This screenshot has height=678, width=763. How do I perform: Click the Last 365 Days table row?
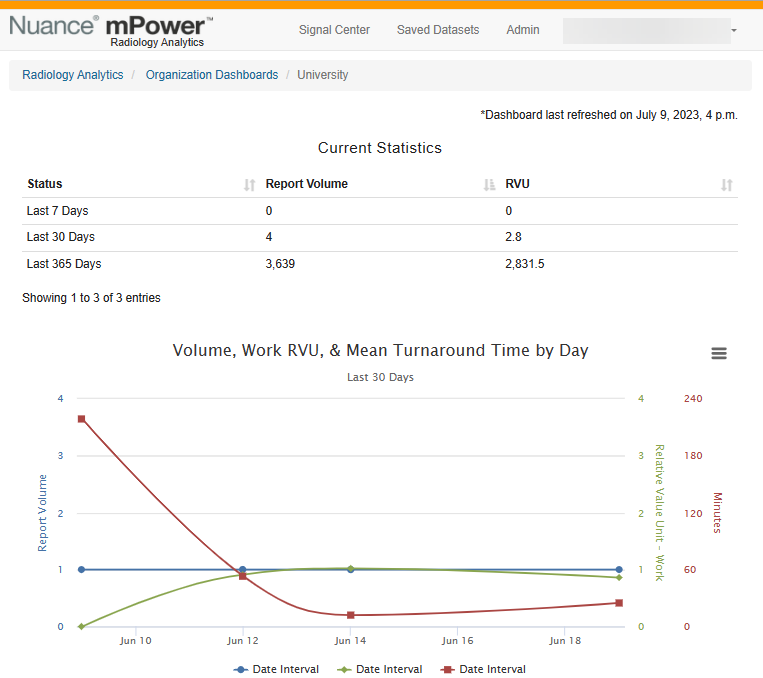point(380,264)
